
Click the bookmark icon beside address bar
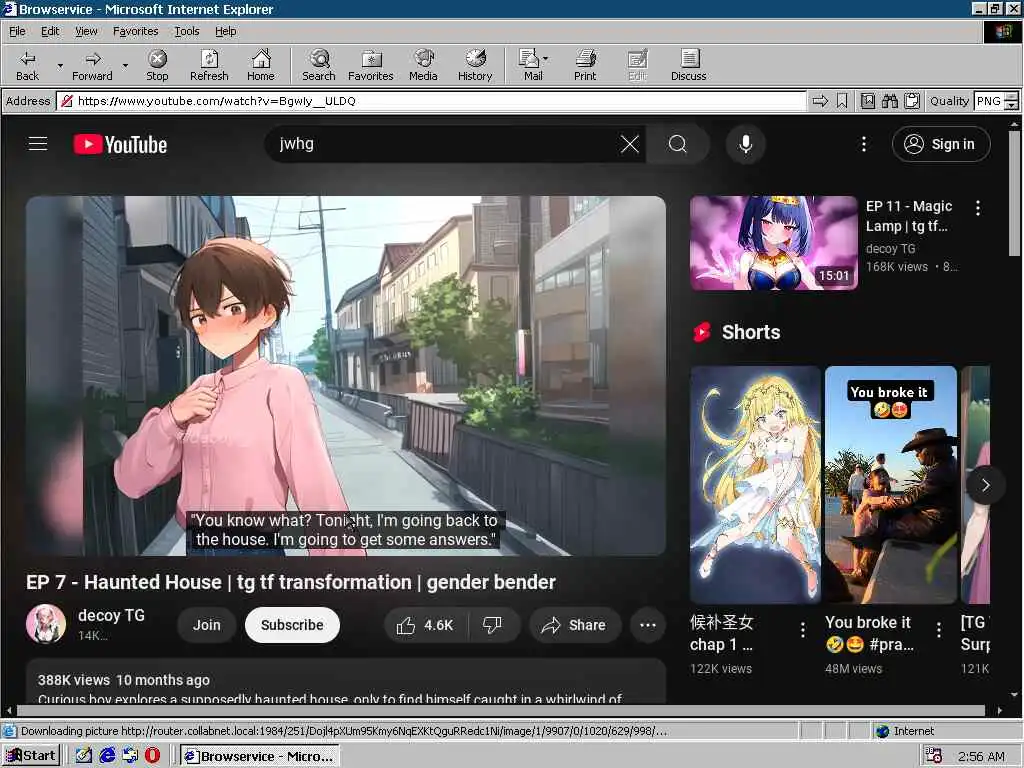pyautogui.click(x=842, y=101)
